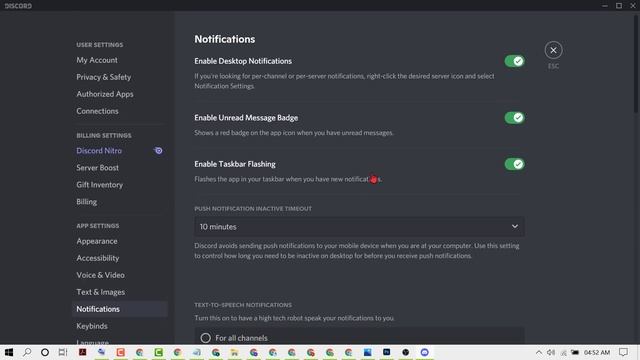Select the For all channels radio option
This screenshot has width=640, height=360.
click(205, 338)
